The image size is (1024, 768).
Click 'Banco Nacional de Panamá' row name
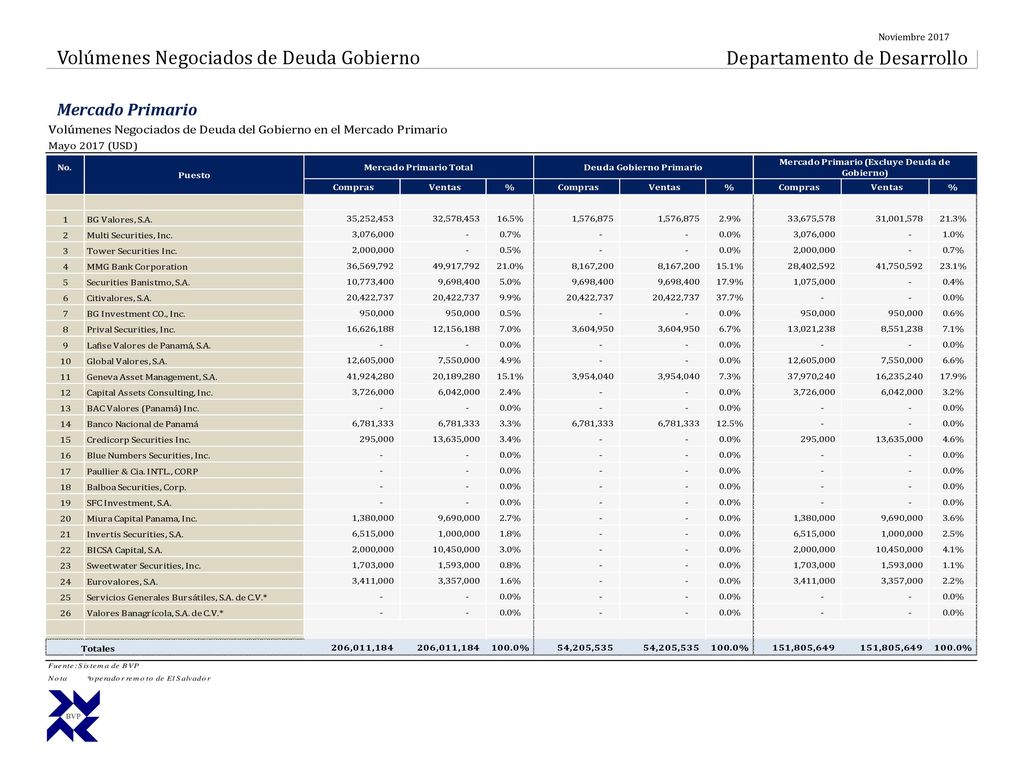tap(142, 424)
